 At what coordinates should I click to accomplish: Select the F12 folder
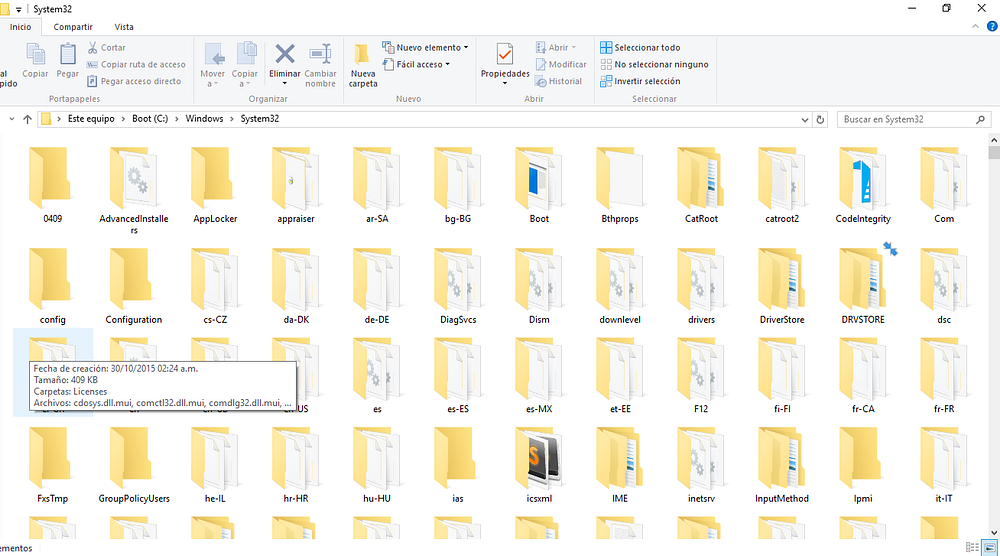[x=701, y=375]
